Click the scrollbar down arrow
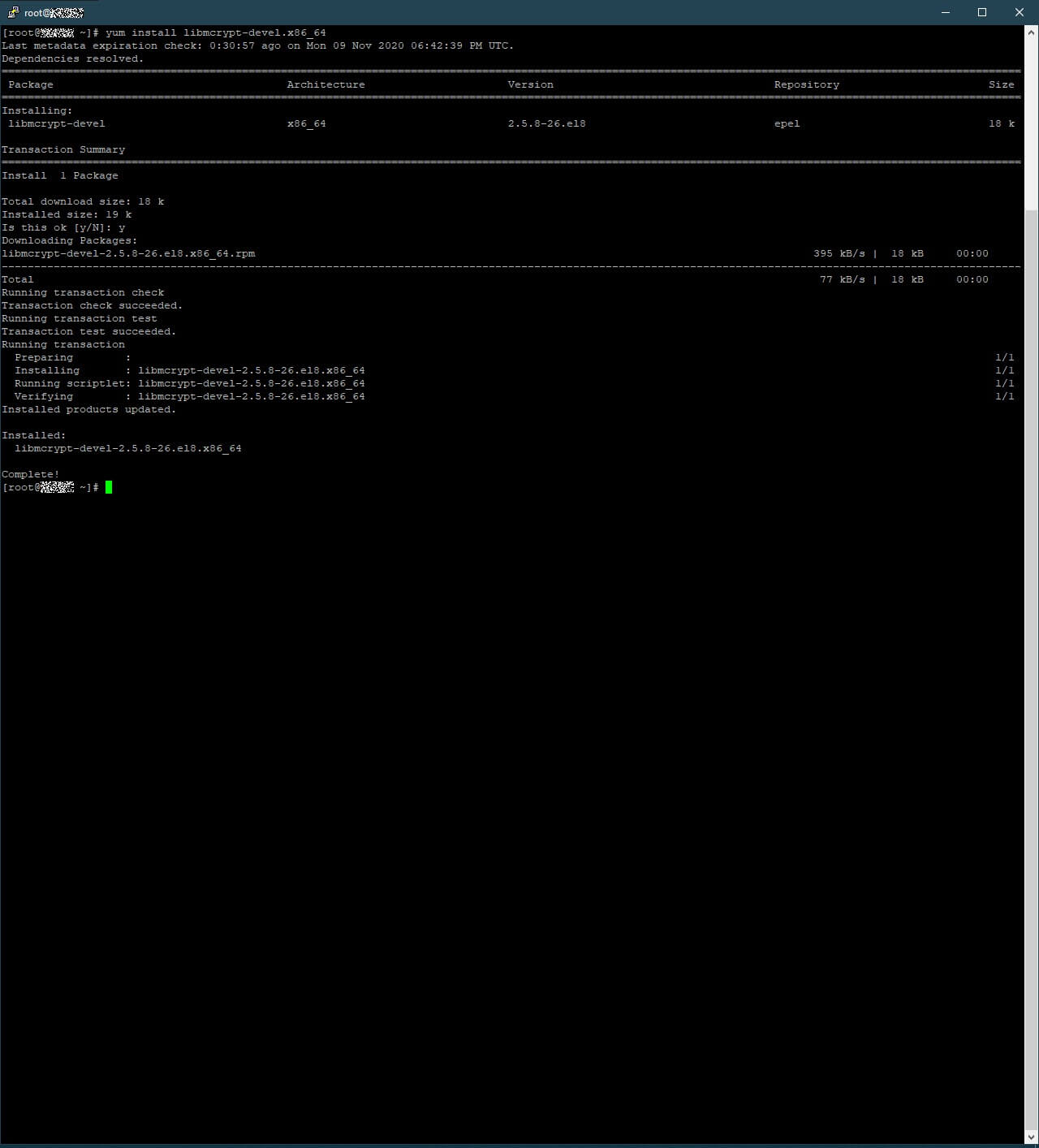 [1032, 1137]
